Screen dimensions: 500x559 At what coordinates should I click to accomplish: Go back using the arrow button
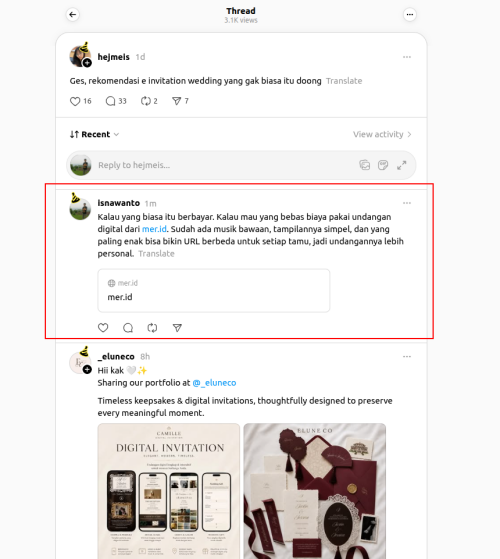pyautogui.click(x=73, y=15)
